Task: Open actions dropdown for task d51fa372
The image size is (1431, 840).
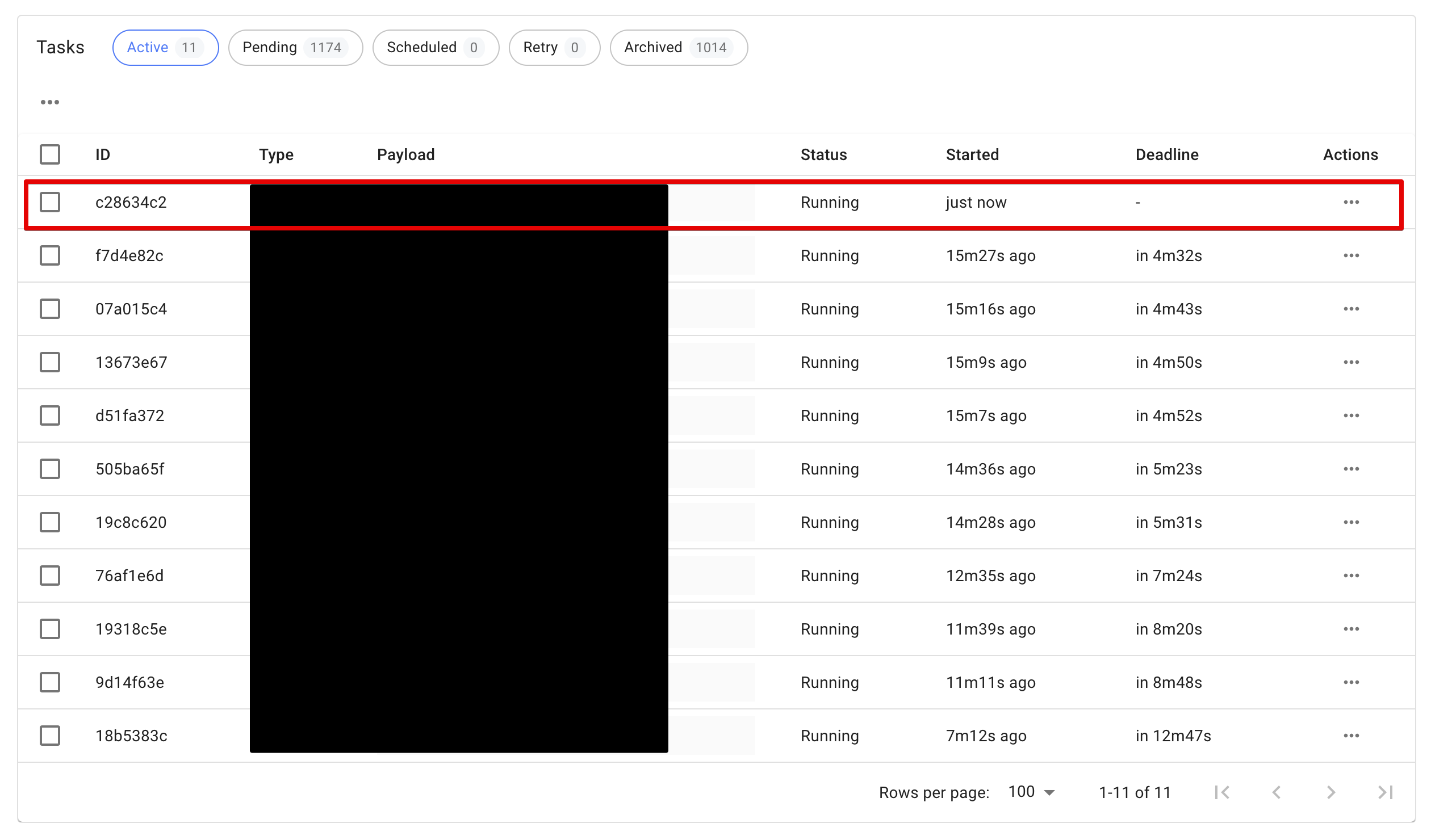Action: [x=1351, y=415]
